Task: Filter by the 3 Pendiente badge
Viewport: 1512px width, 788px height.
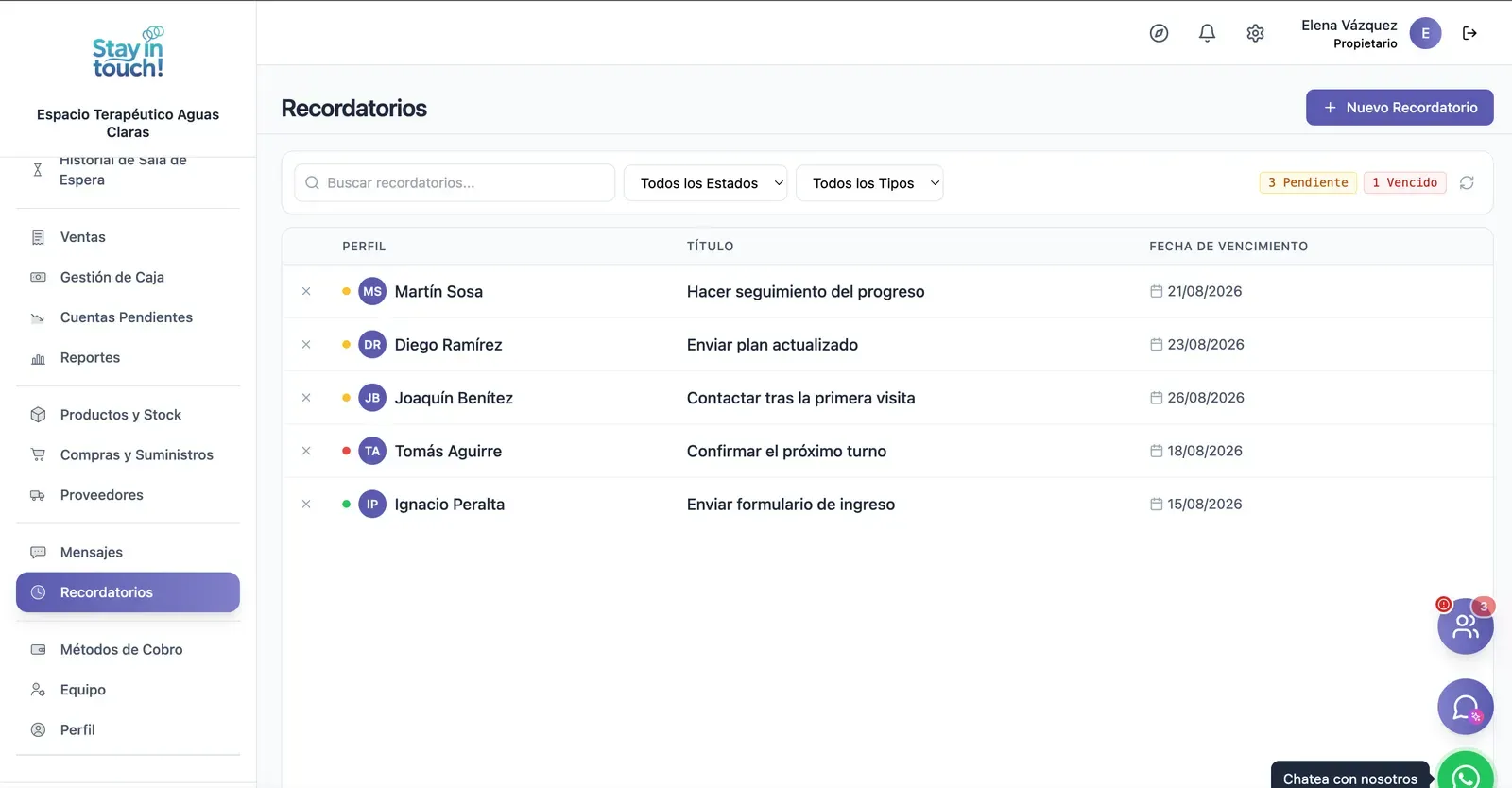Action: 1308,182
